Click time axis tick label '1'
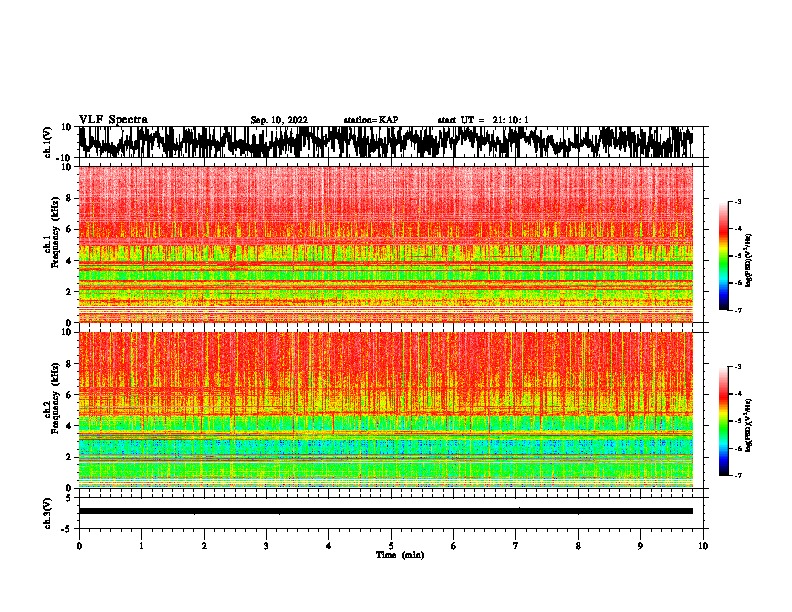Screen dimensions: 792x612 click(x=141, y=546)
